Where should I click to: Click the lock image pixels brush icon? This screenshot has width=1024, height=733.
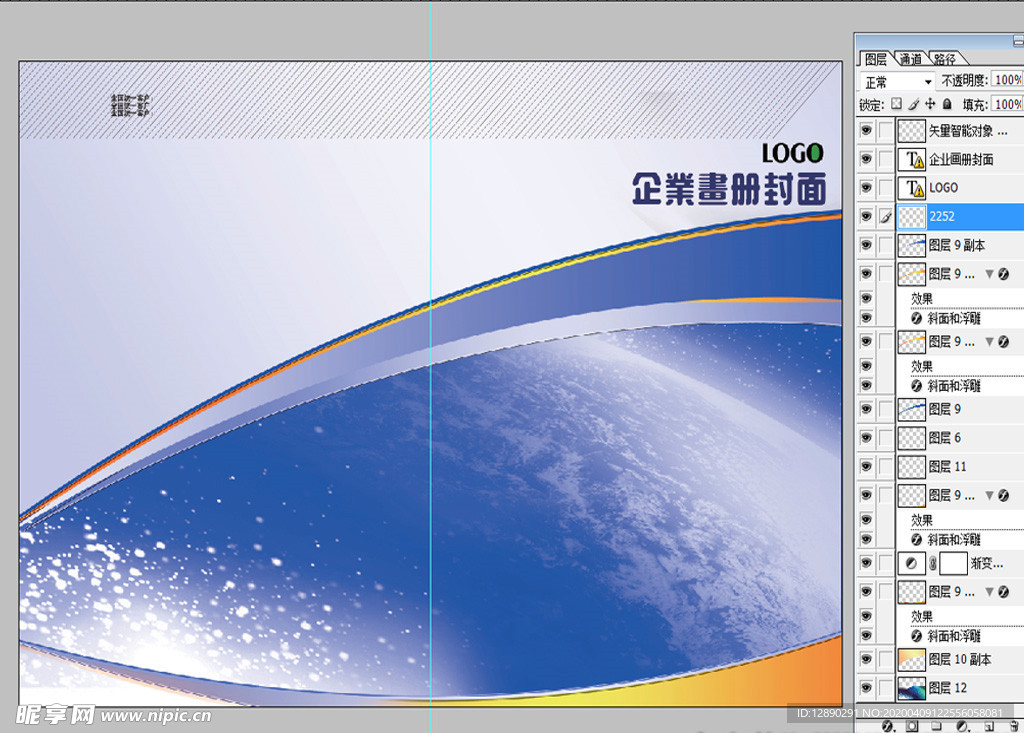pos(913,104)
